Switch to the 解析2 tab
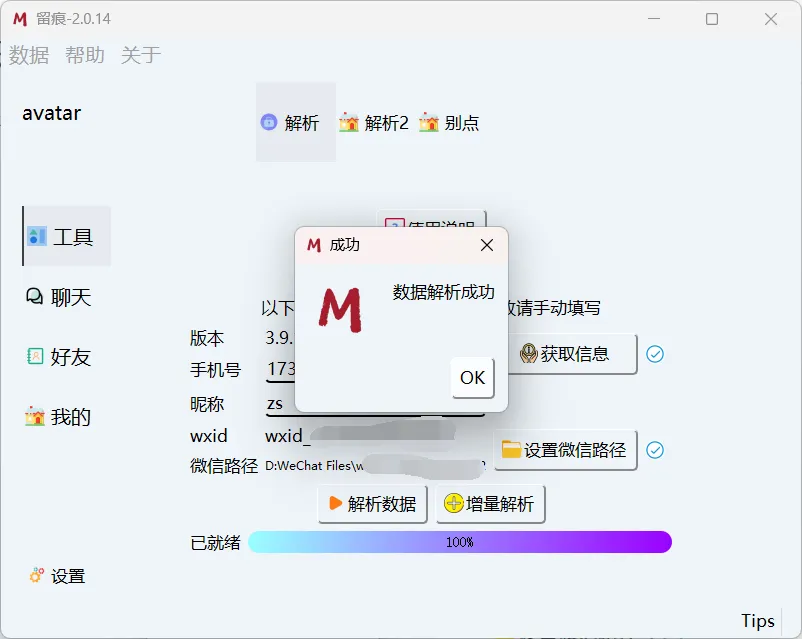This screenshot has height=639, width=802. 375,123
